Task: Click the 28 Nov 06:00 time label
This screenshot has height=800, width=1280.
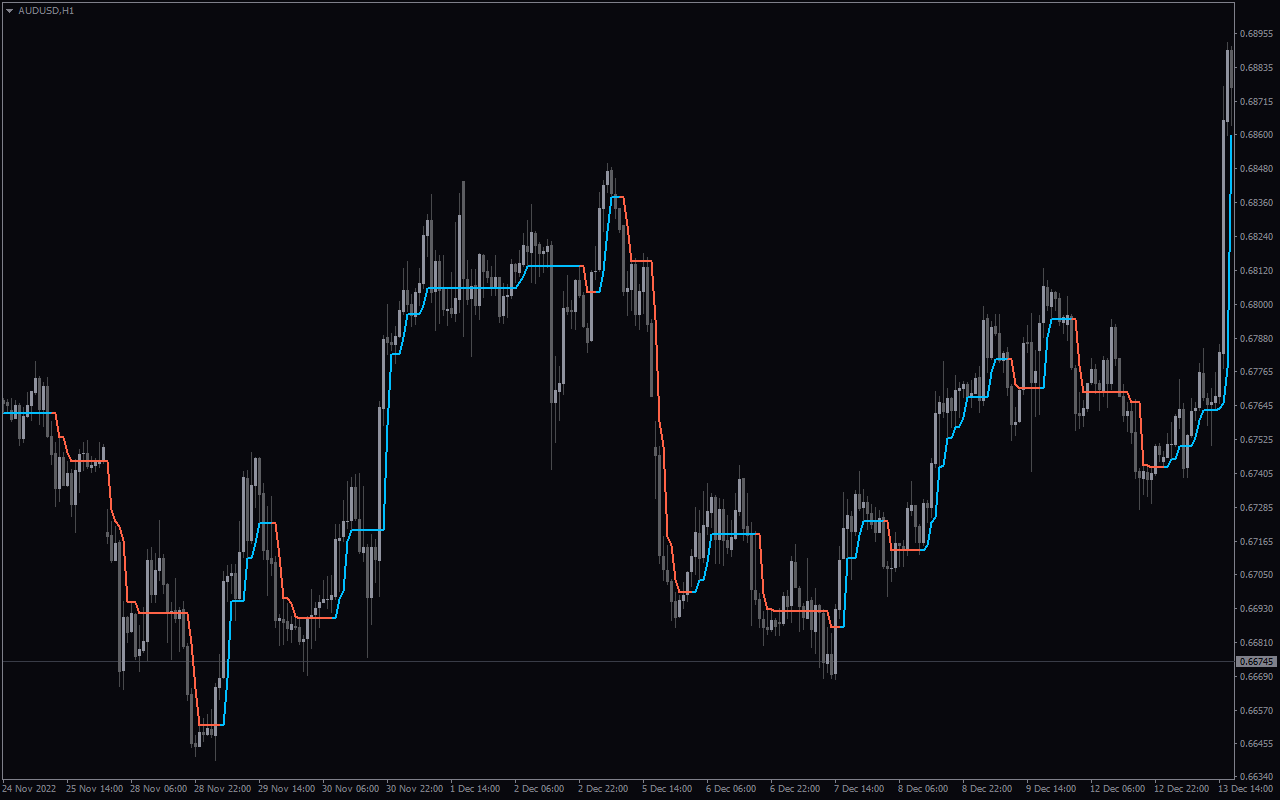Action: [x=159, y=789]
